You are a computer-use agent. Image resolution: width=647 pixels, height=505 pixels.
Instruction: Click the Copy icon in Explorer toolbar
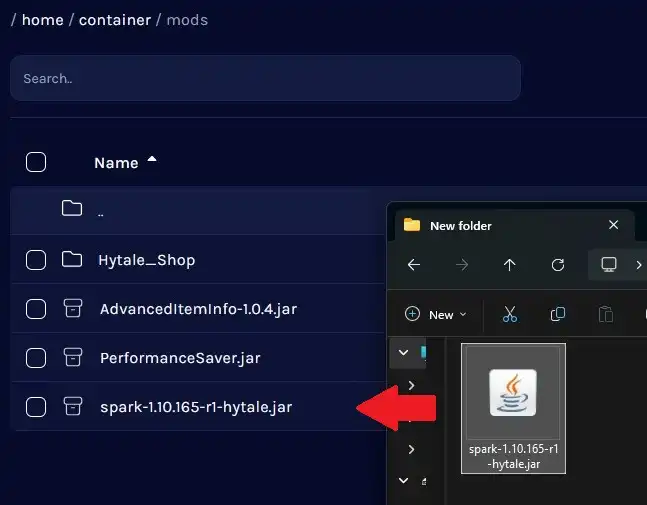pyautogui.click(x=558, y=314)
